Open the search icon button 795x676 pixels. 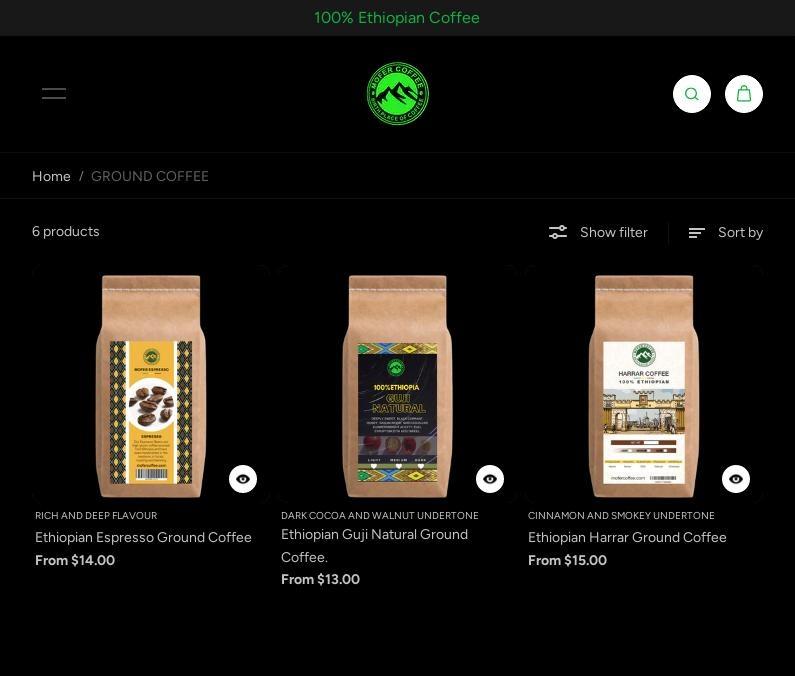(692, 94)
